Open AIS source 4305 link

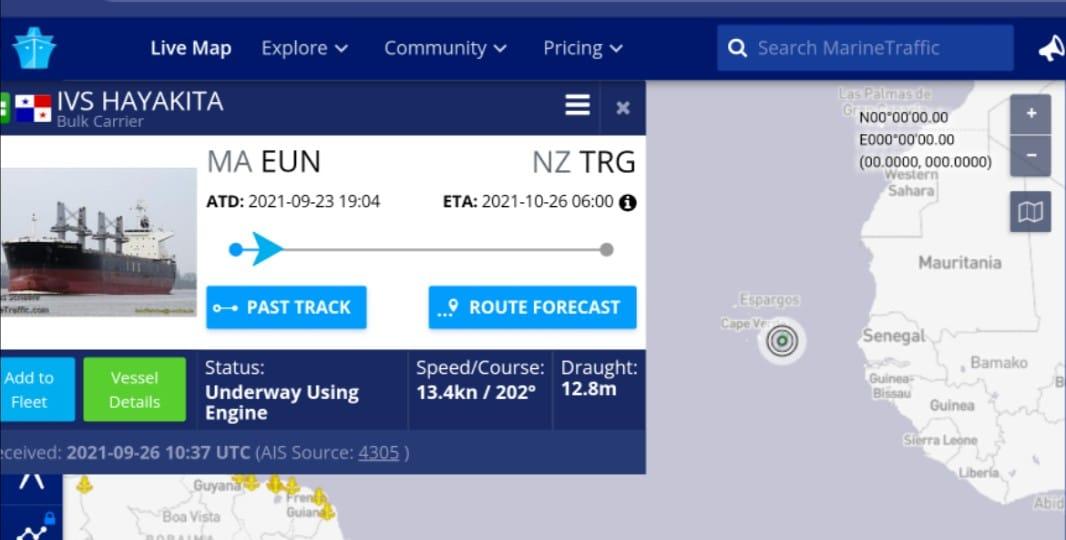coord(379,453)
